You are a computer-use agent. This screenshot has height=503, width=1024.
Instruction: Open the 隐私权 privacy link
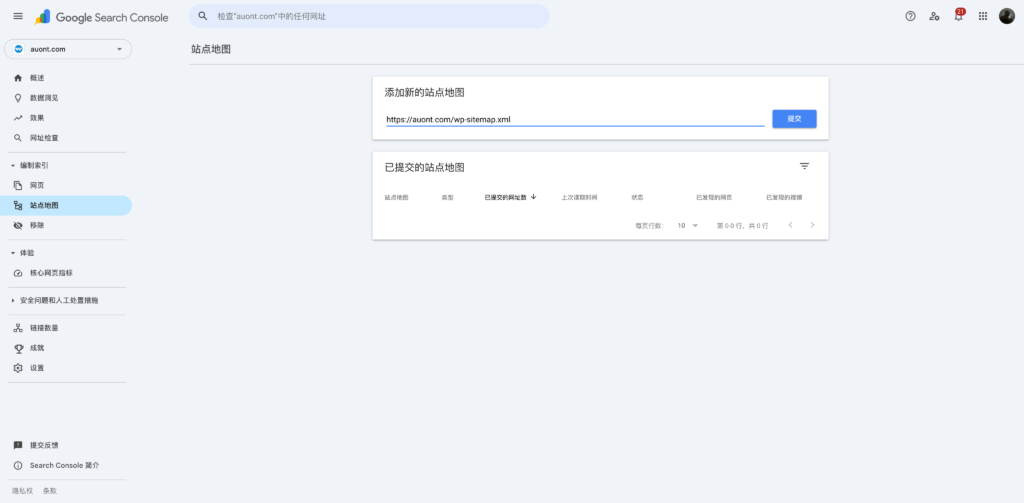(21, 491)
